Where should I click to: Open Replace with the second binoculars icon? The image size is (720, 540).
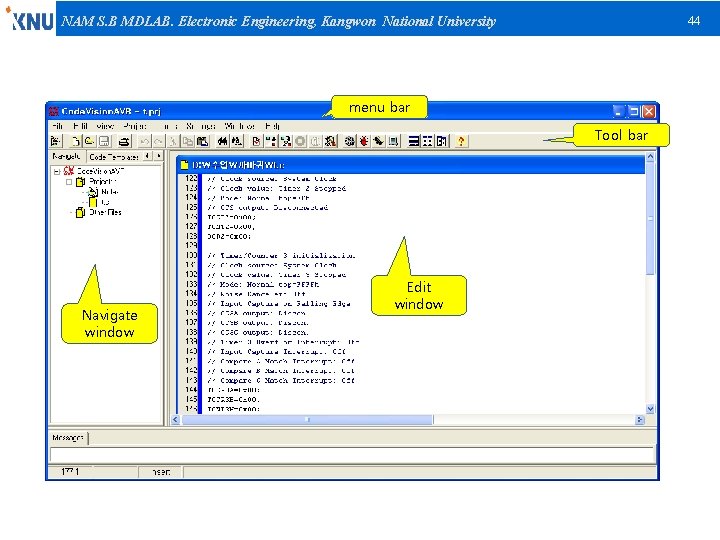(237, 141)
